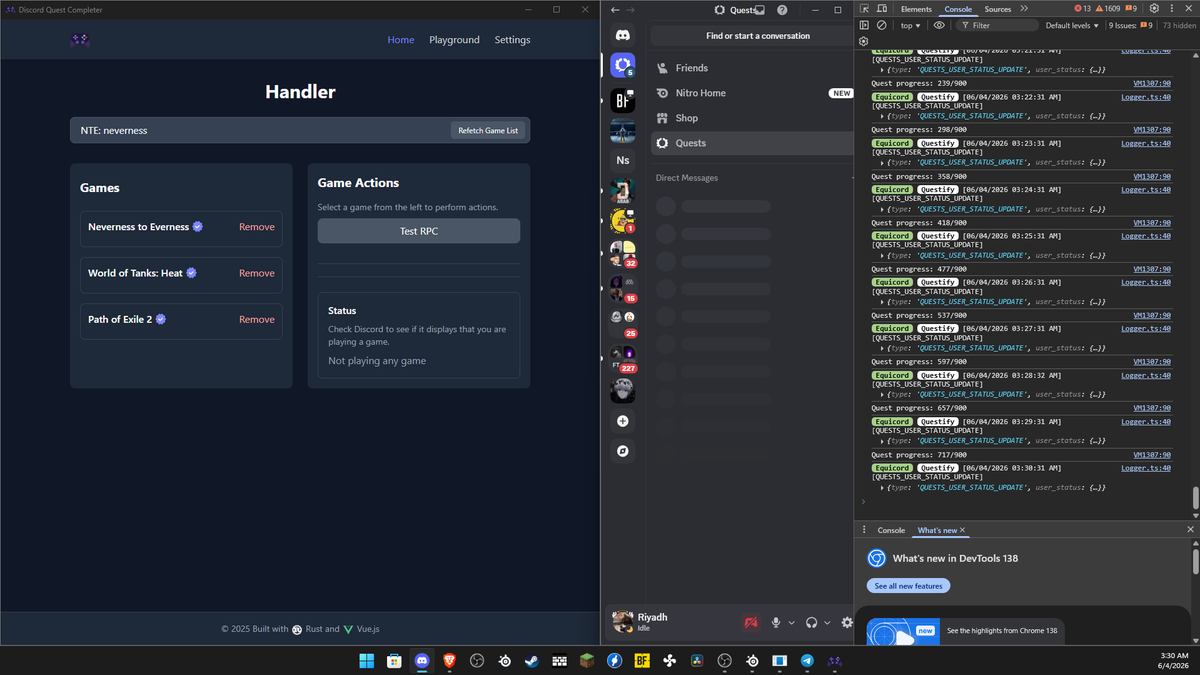Clear console with the ban icon

[881, 25]
